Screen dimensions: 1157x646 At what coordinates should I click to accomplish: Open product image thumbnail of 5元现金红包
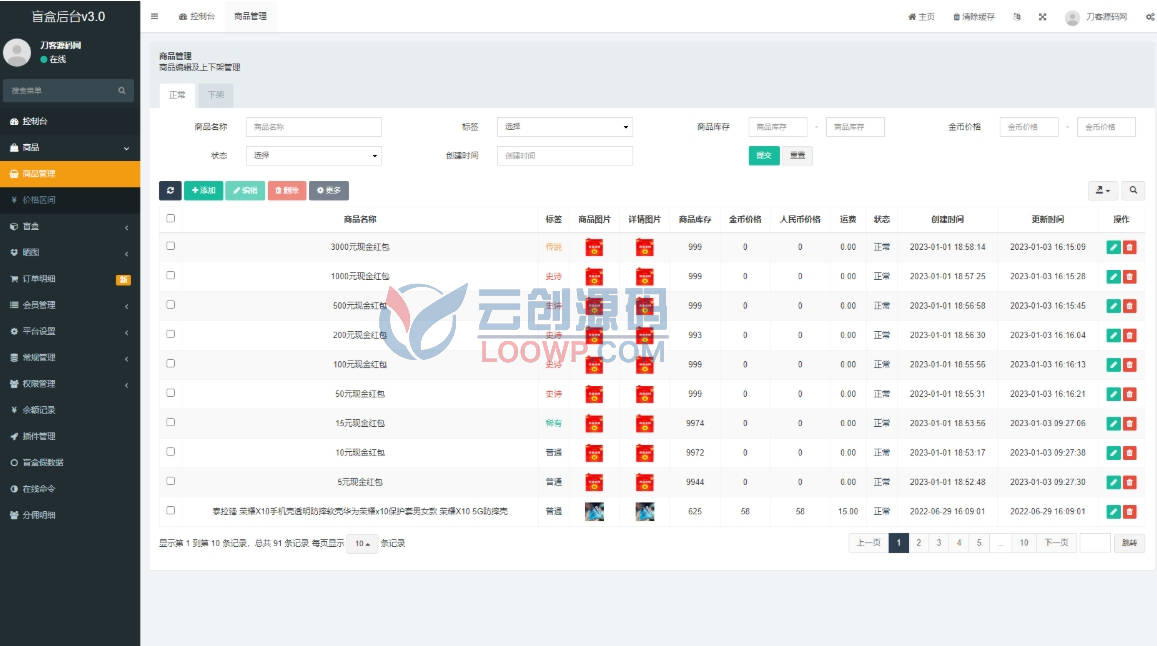594,482
